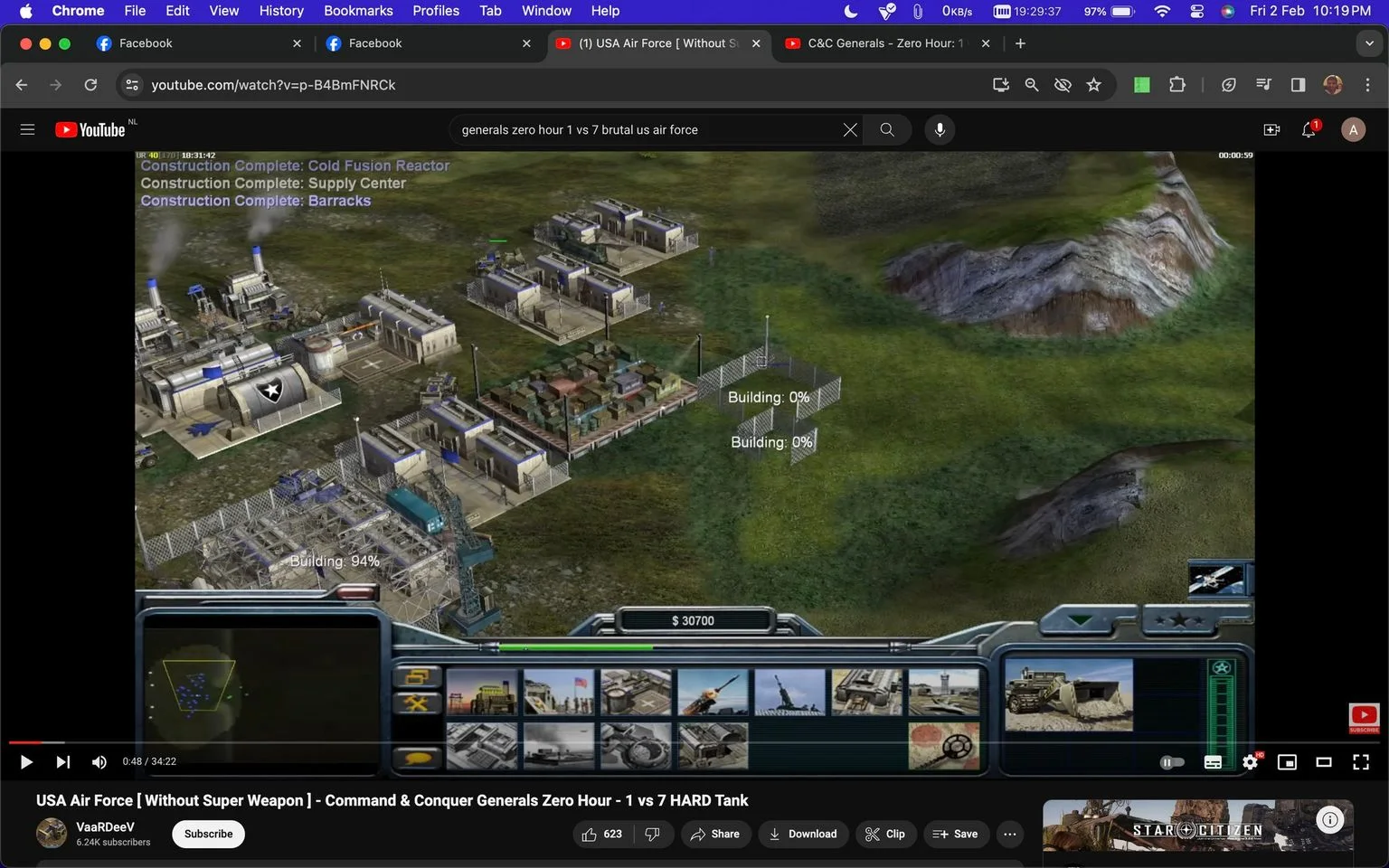
Task: Switch to miniplayer mode
Action: (x=1287, y=762)
